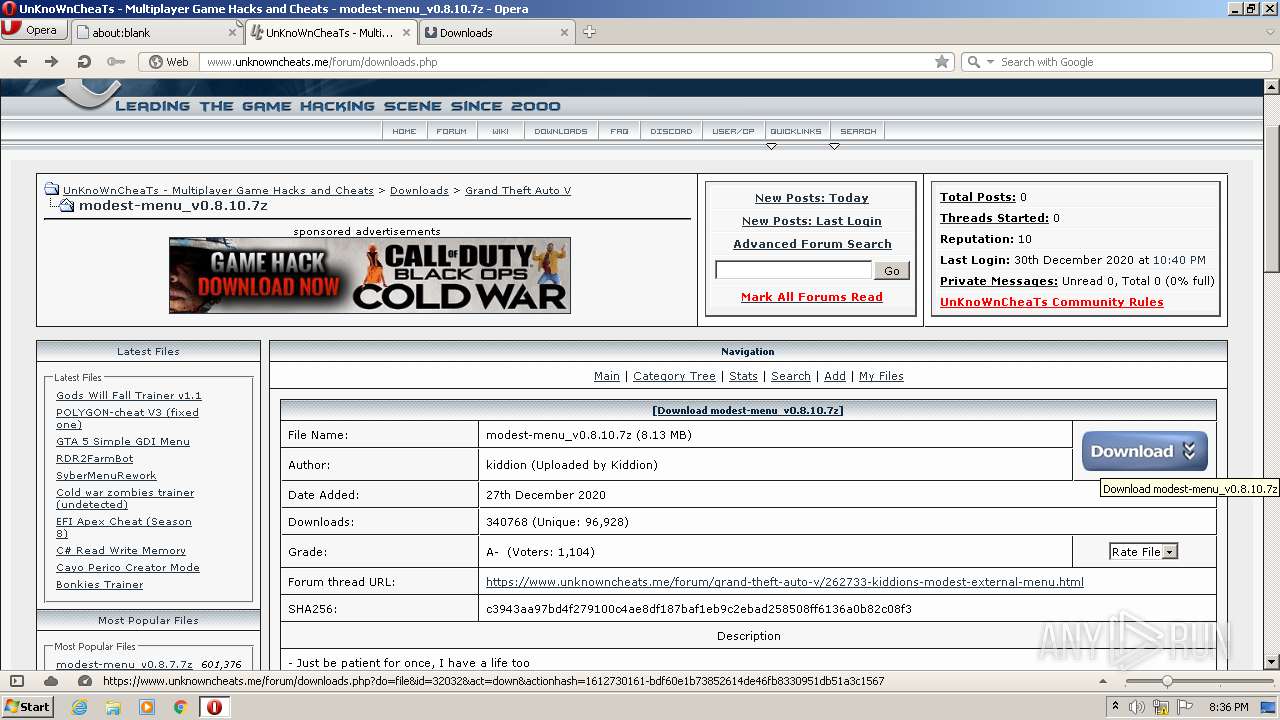Open the FORUM navigation item
The height and width of the screenshot is (720, 1280).
[x=451, y=131]
